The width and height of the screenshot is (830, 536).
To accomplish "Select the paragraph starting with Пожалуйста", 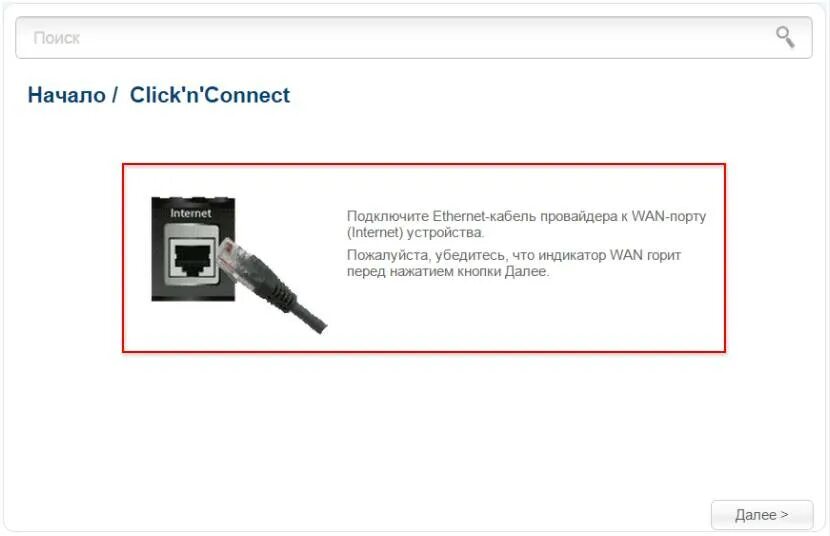I will [x=513, y=263].
